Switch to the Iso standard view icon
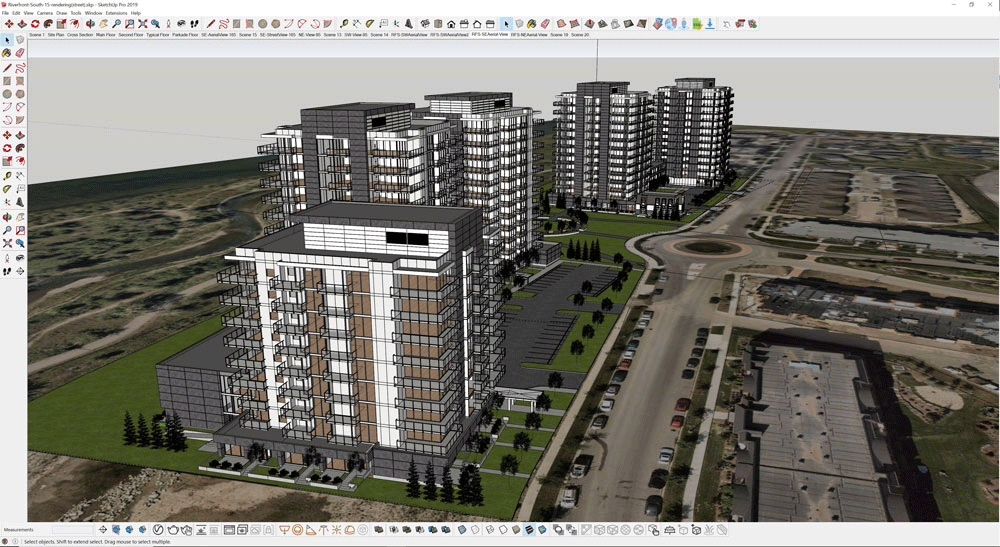Viewport: 1000px width, 547px height. 425,24
